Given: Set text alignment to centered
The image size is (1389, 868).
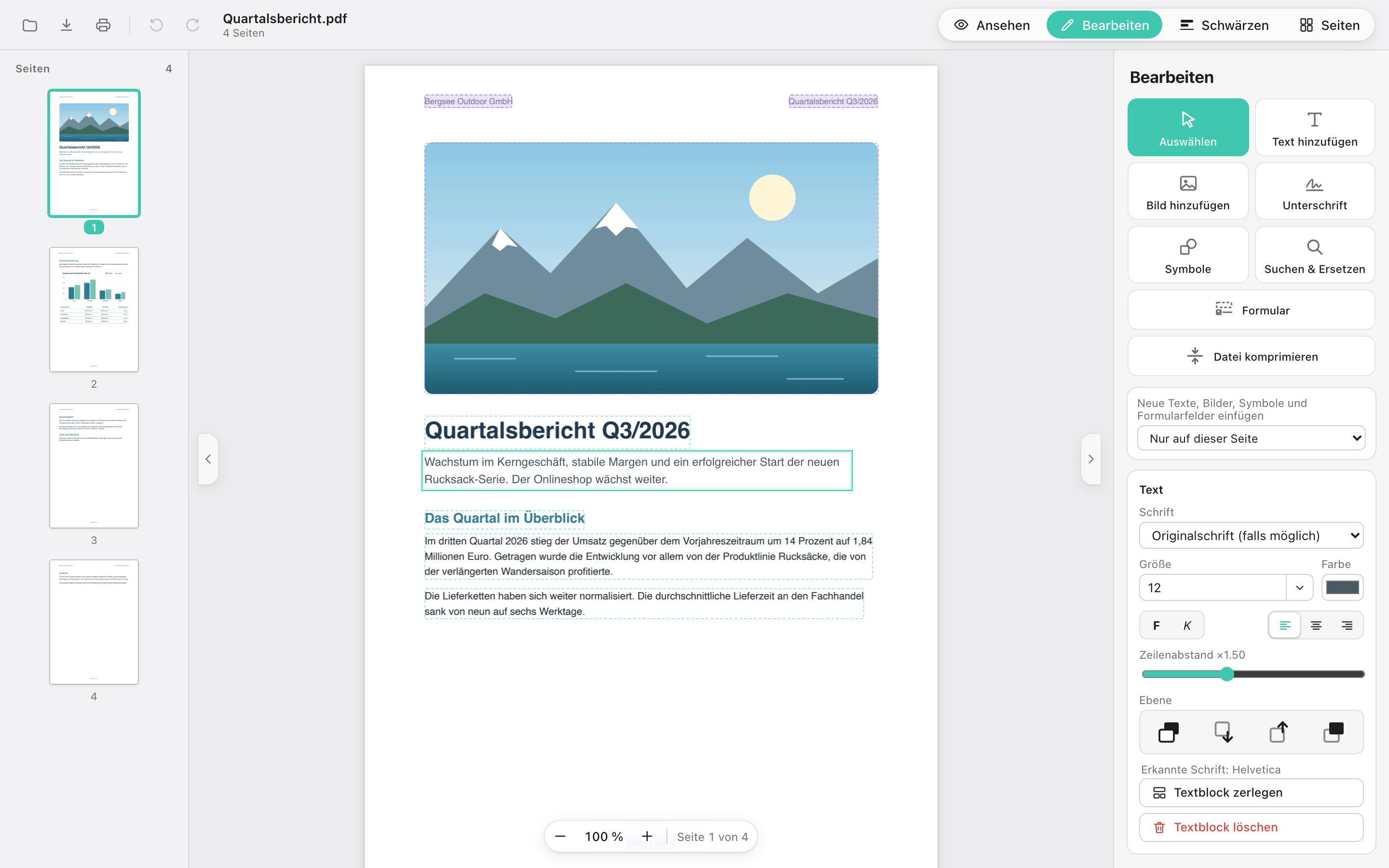Looking at the screenshot, I should pyautogui.click(x=1316, y=625).
